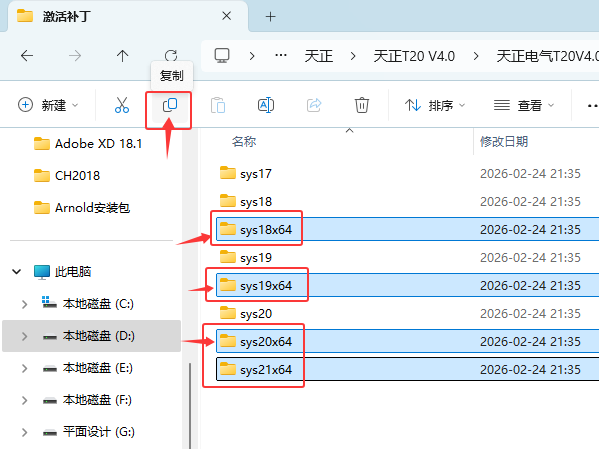Click 天正T20 V4.0 in breadcrumb
Screen dimensions: 599x449
click(x=414, y=56)
